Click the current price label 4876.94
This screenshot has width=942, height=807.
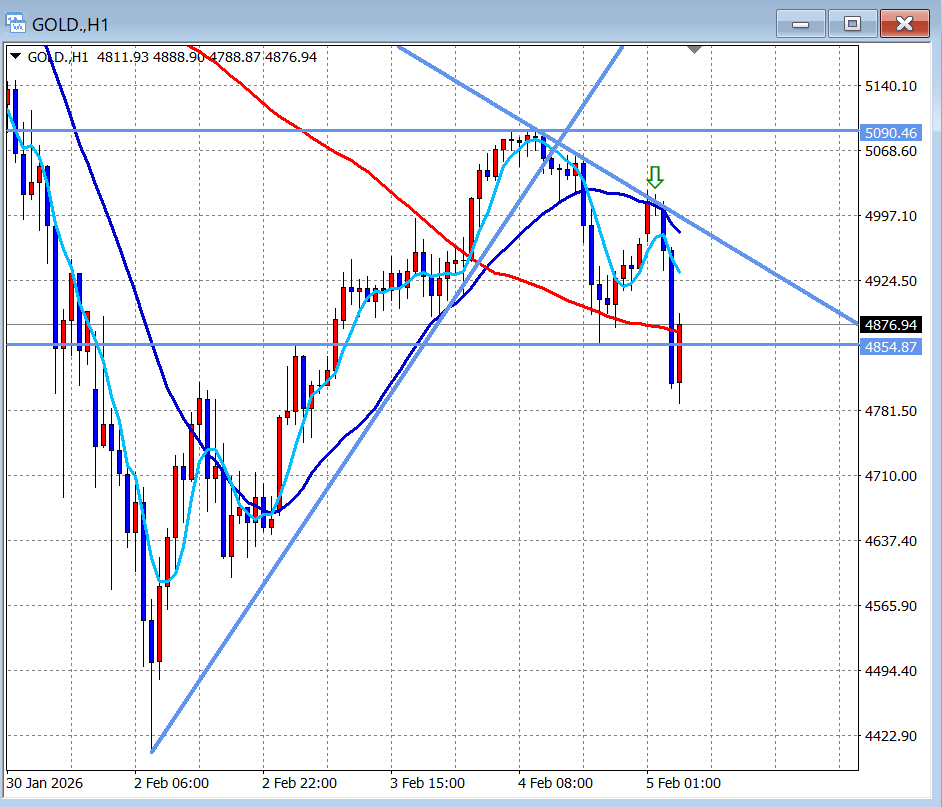(889, 325)
